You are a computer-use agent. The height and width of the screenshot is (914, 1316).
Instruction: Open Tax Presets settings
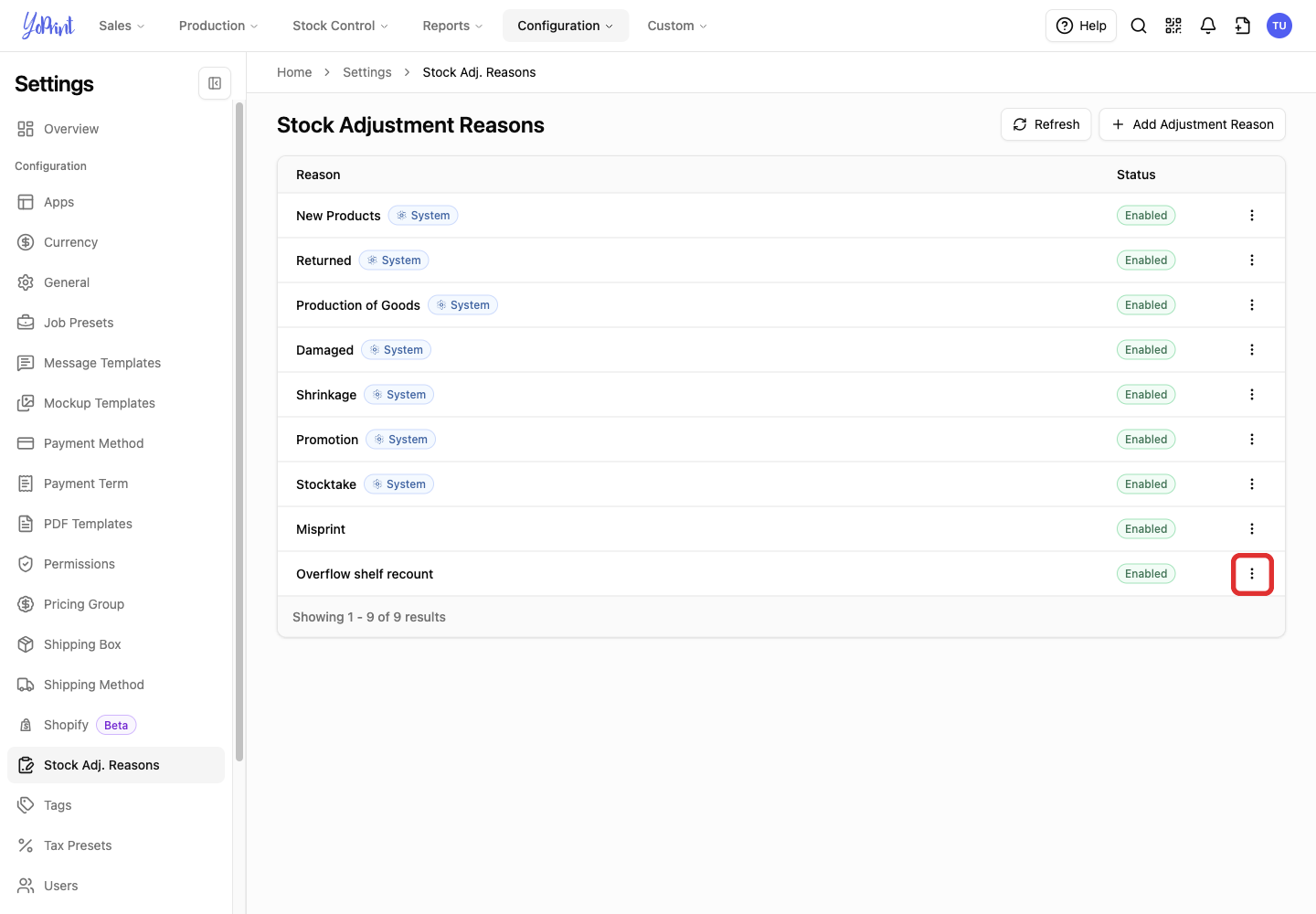pyautogui.click(x=116, y=845)
